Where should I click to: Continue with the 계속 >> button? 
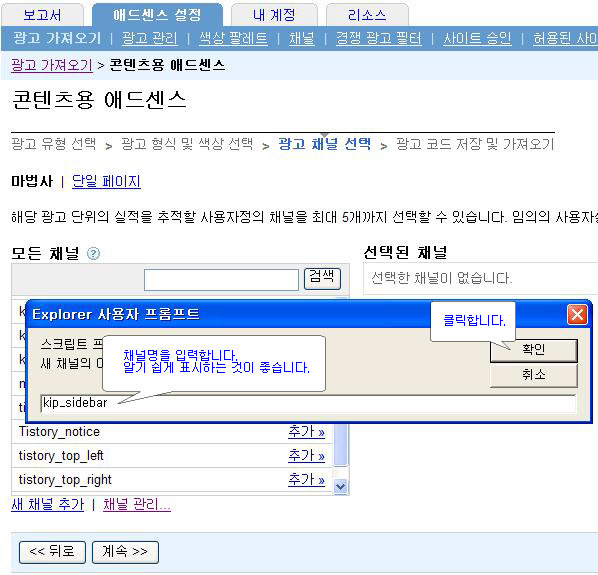125,552
